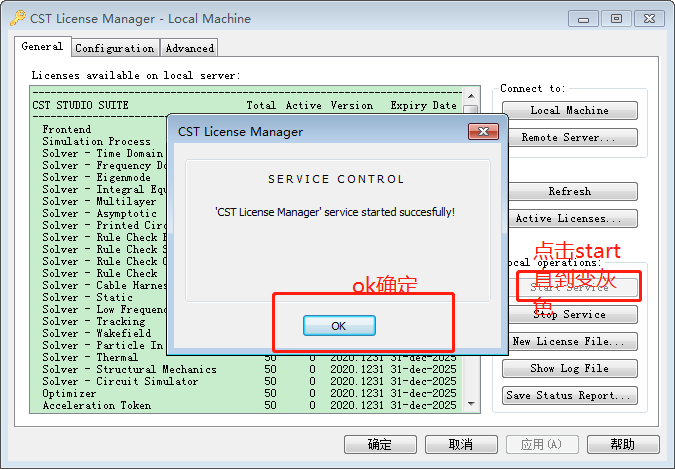Show Active Licenses

(x=573, y=218)
